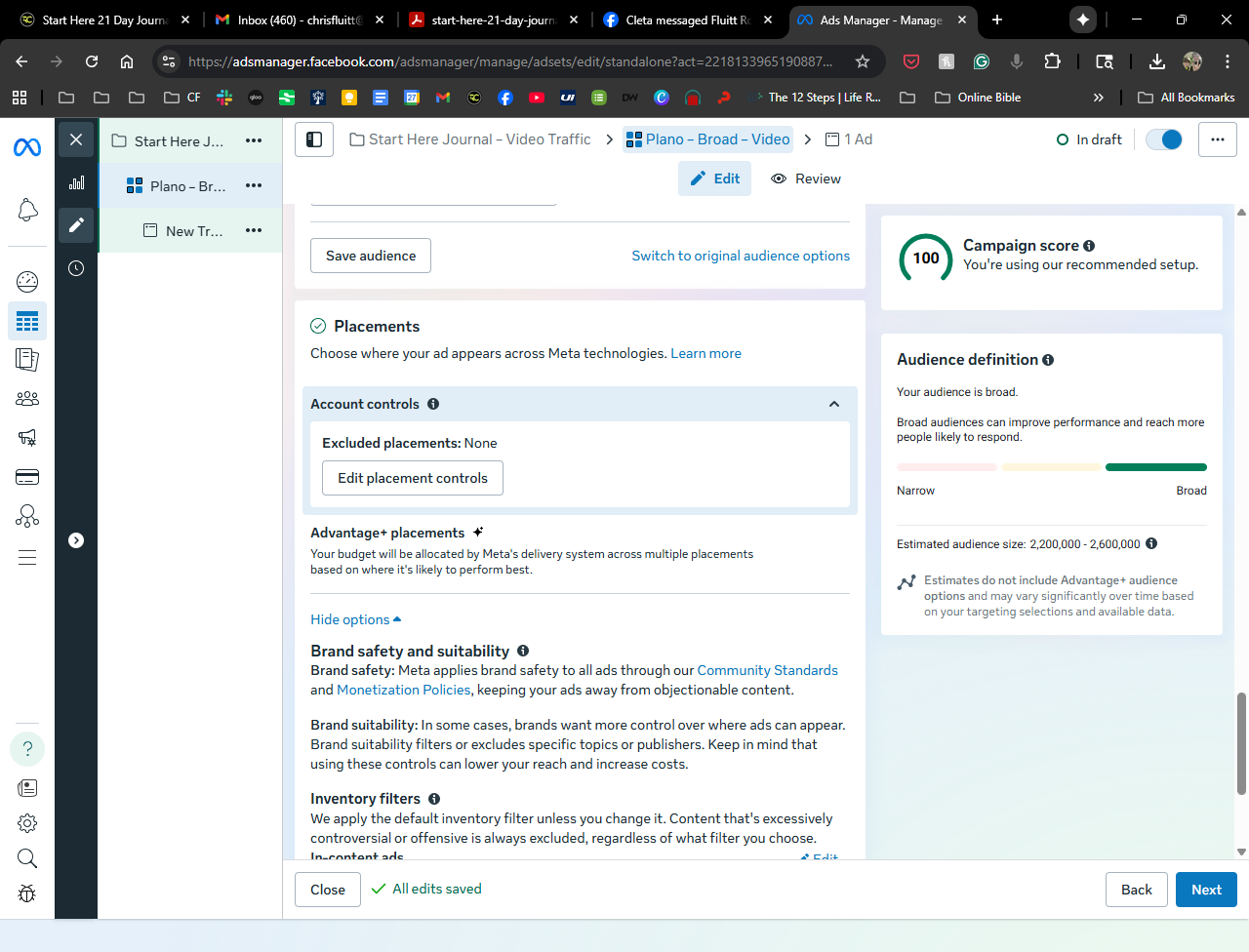Click the Meta logo icon
Screen dimensions: 1249x952
[x=27, y=147]
